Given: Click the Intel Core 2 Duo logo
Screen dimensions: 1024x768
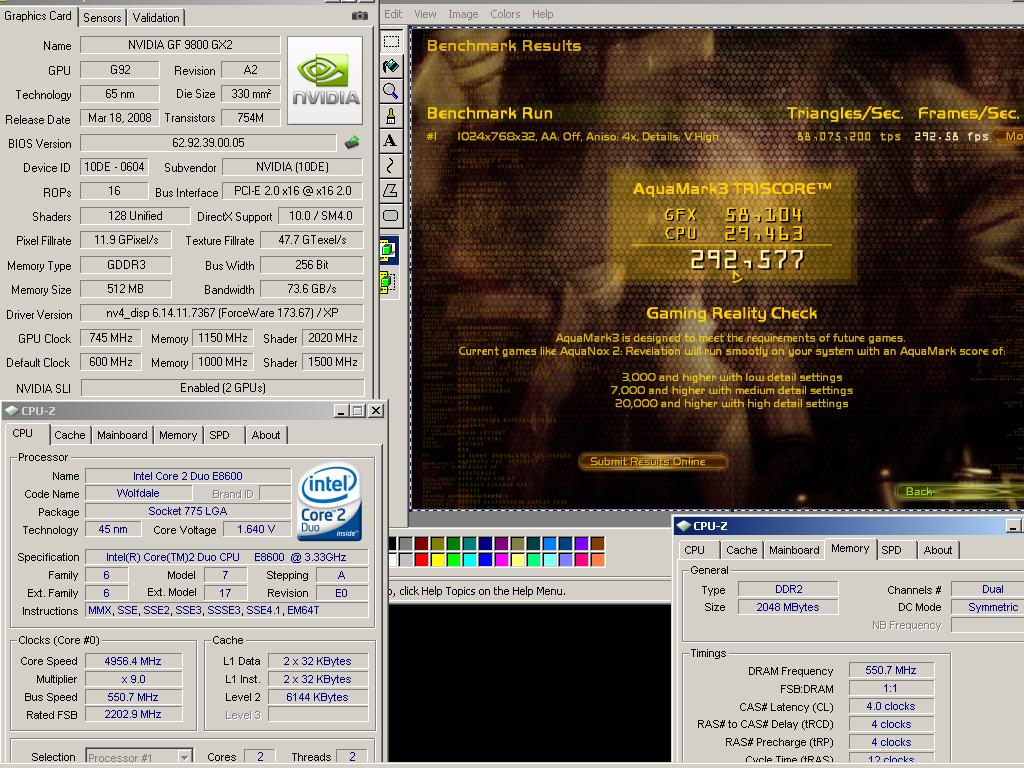Looking at the screenshot, I should pos(329,502).
